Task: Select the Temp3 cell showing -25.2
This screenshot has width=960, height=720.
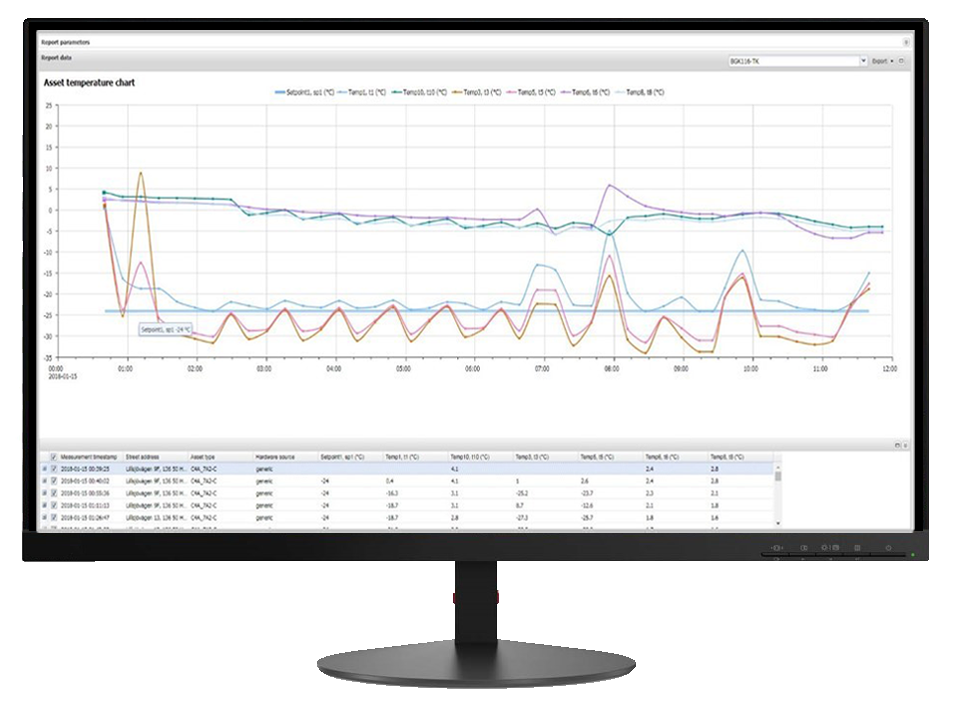Action: (x=522, y=493)
